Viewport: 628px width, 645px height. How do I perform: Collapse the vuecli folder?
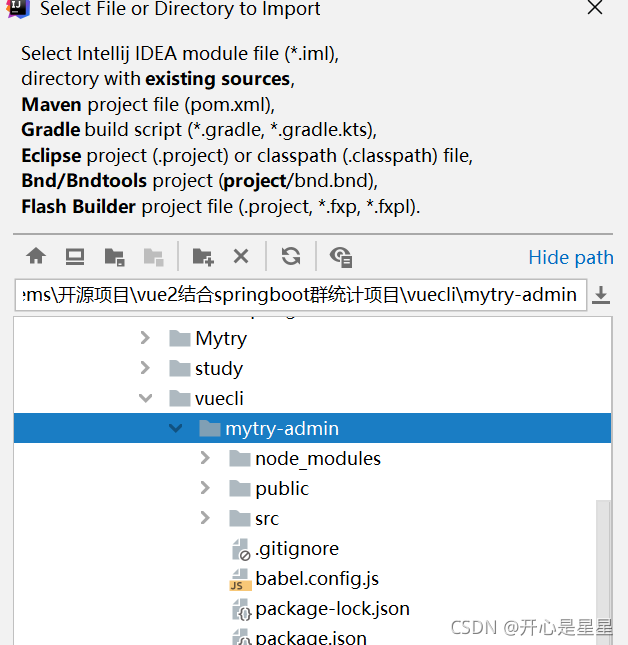(145, 398)
